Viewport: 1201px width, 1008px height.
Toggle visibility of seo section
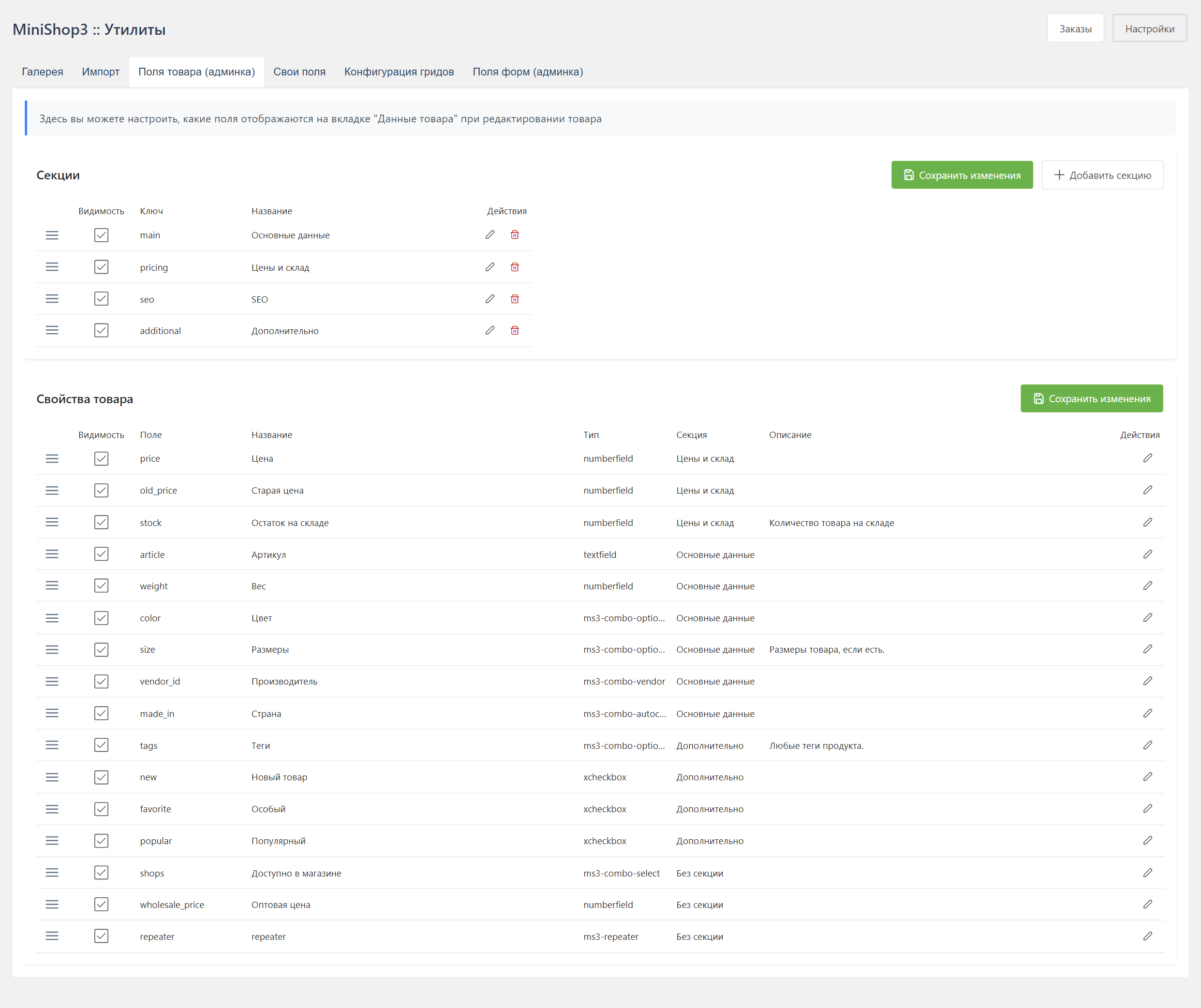click(x=101, y=299)
